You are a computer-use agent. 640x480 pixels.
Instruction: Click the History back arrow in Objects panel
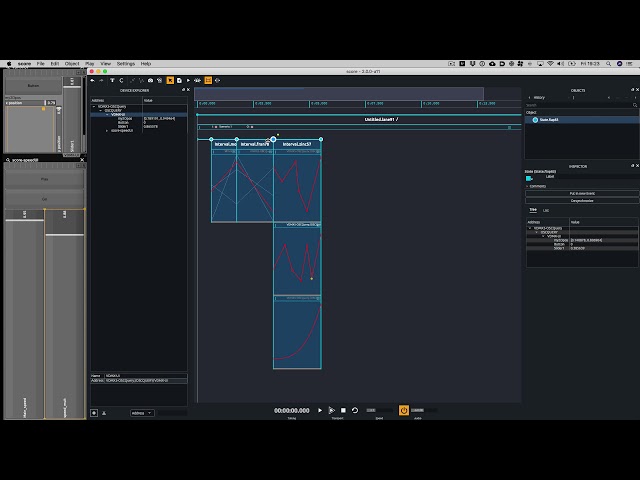(529, 98)
